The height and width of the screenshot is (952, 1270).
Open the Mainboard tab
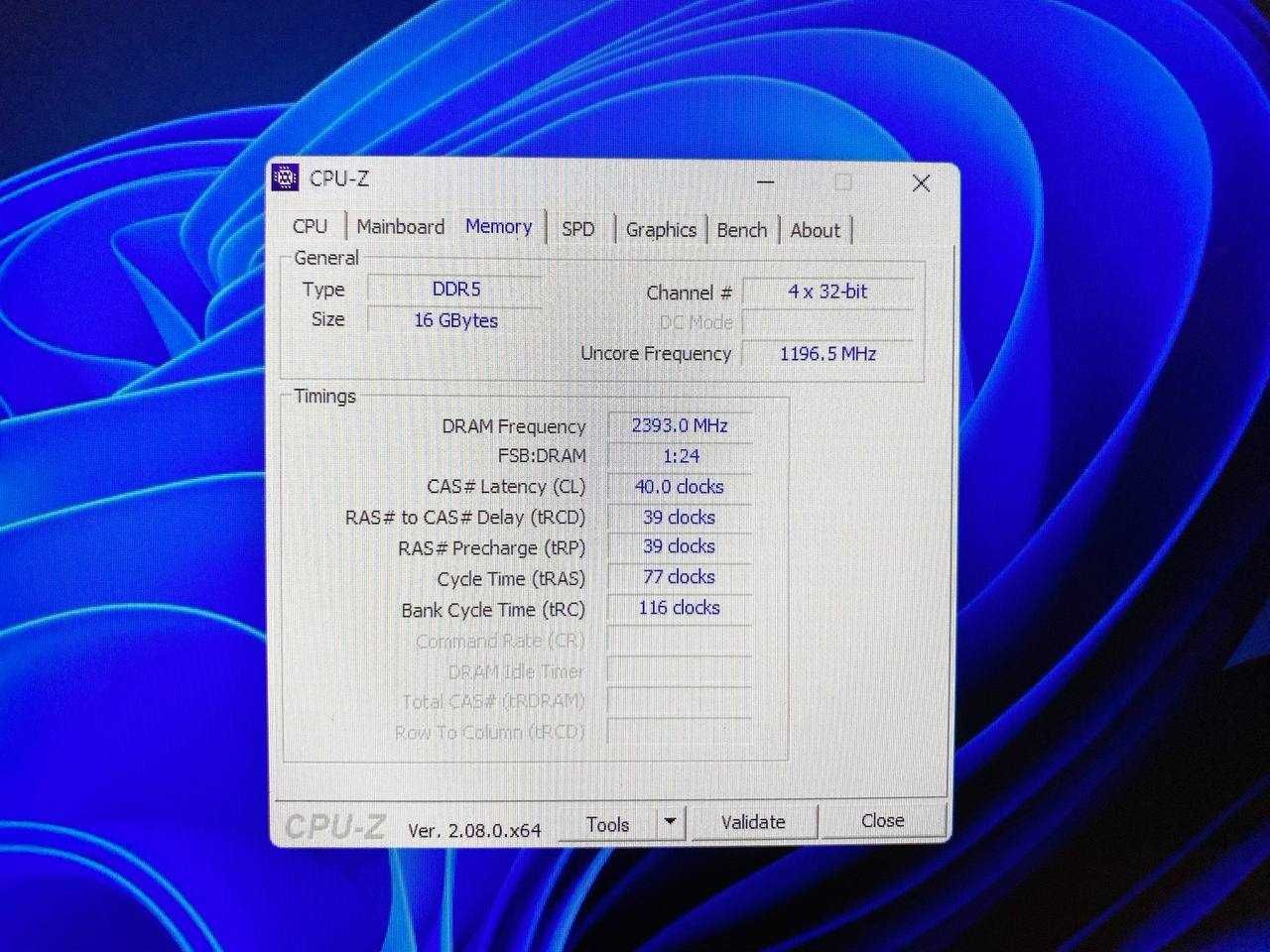click(x=400, y=227)
